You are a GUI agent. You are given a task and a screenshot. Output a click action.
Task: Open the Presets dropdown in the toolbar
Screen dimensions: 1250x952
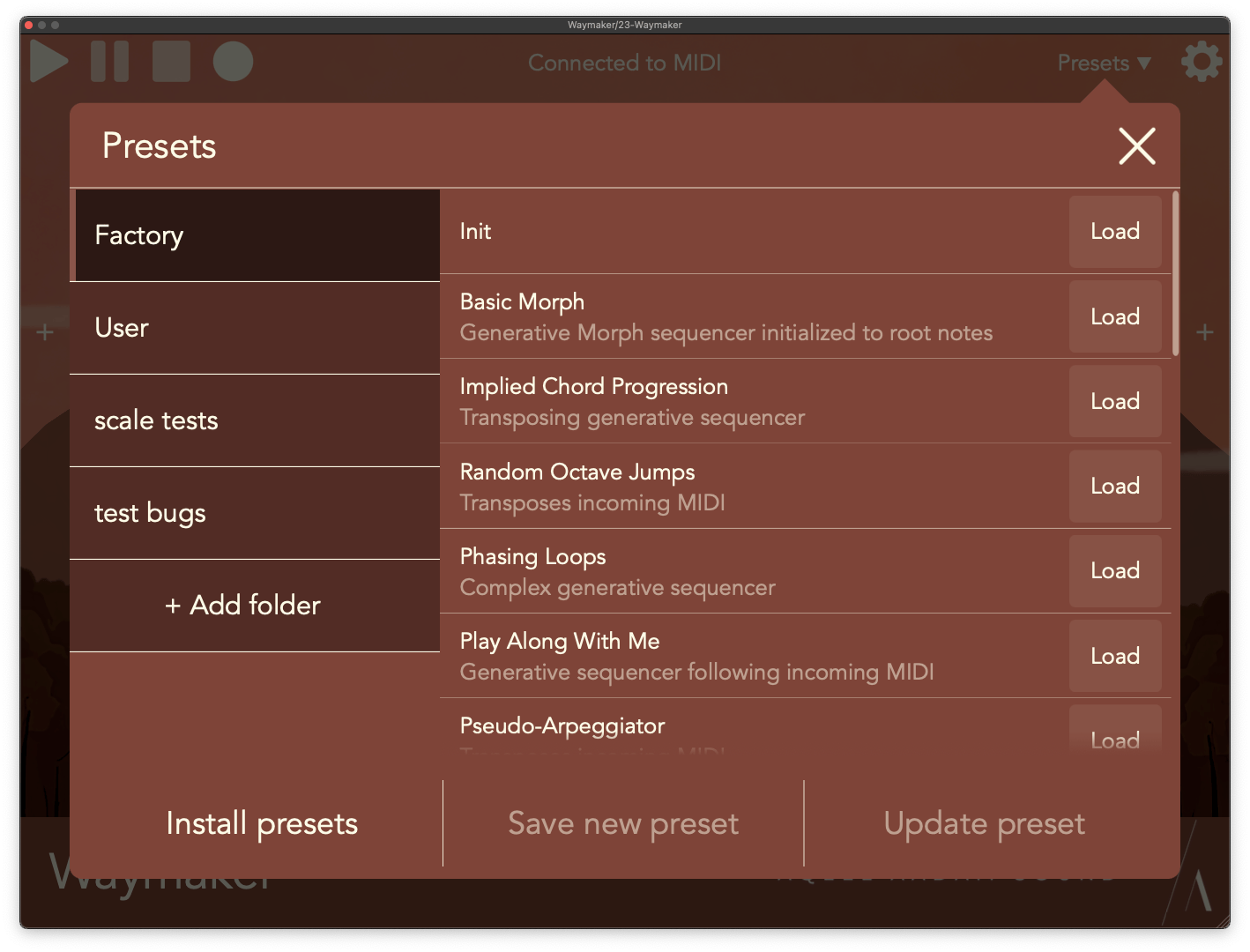1102,63
